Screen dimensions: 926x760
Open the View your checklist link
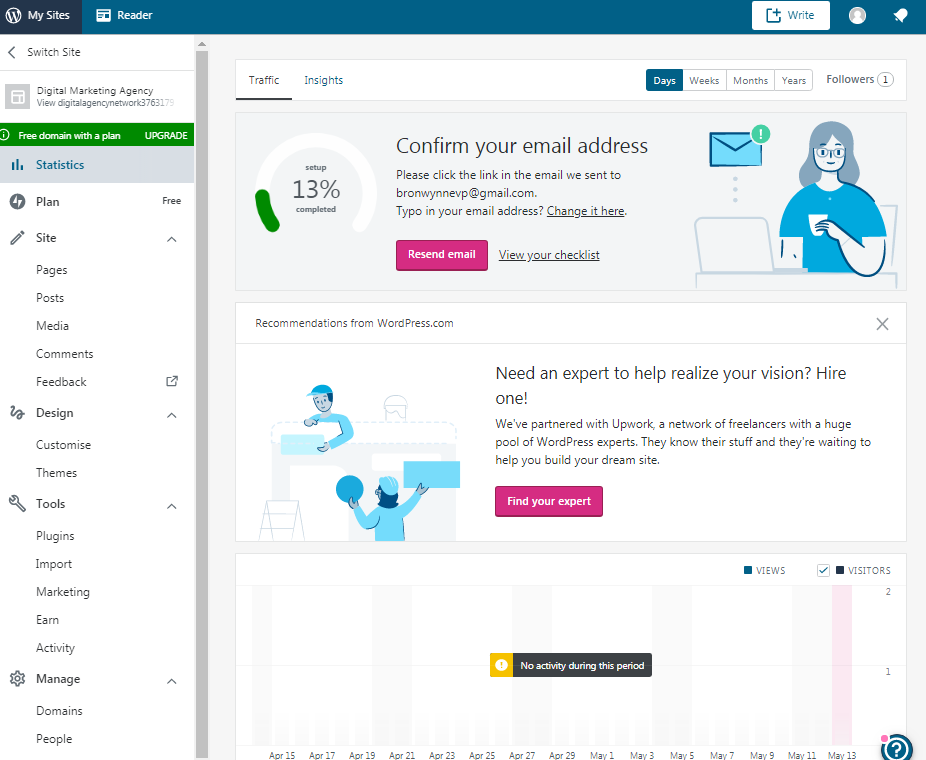tap(549, 255)
